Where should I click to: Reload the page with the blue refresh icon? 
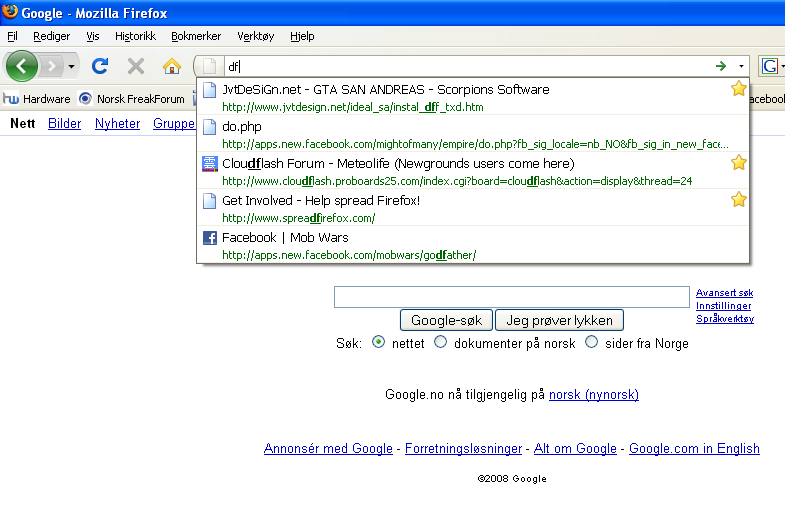pyautogui.click(x=100, y=66)
